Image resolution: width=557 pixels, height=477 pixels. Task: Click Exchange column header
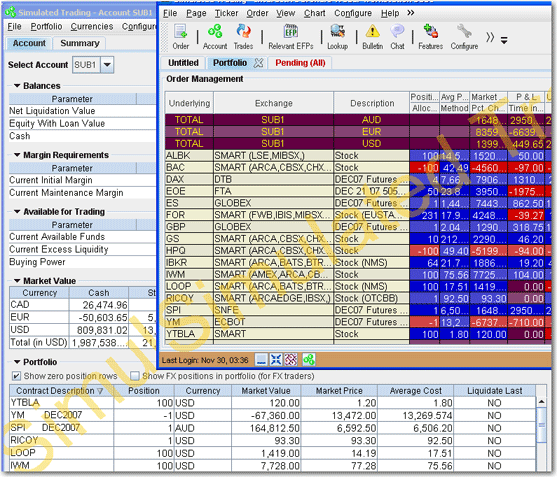(x=274, y=103)
